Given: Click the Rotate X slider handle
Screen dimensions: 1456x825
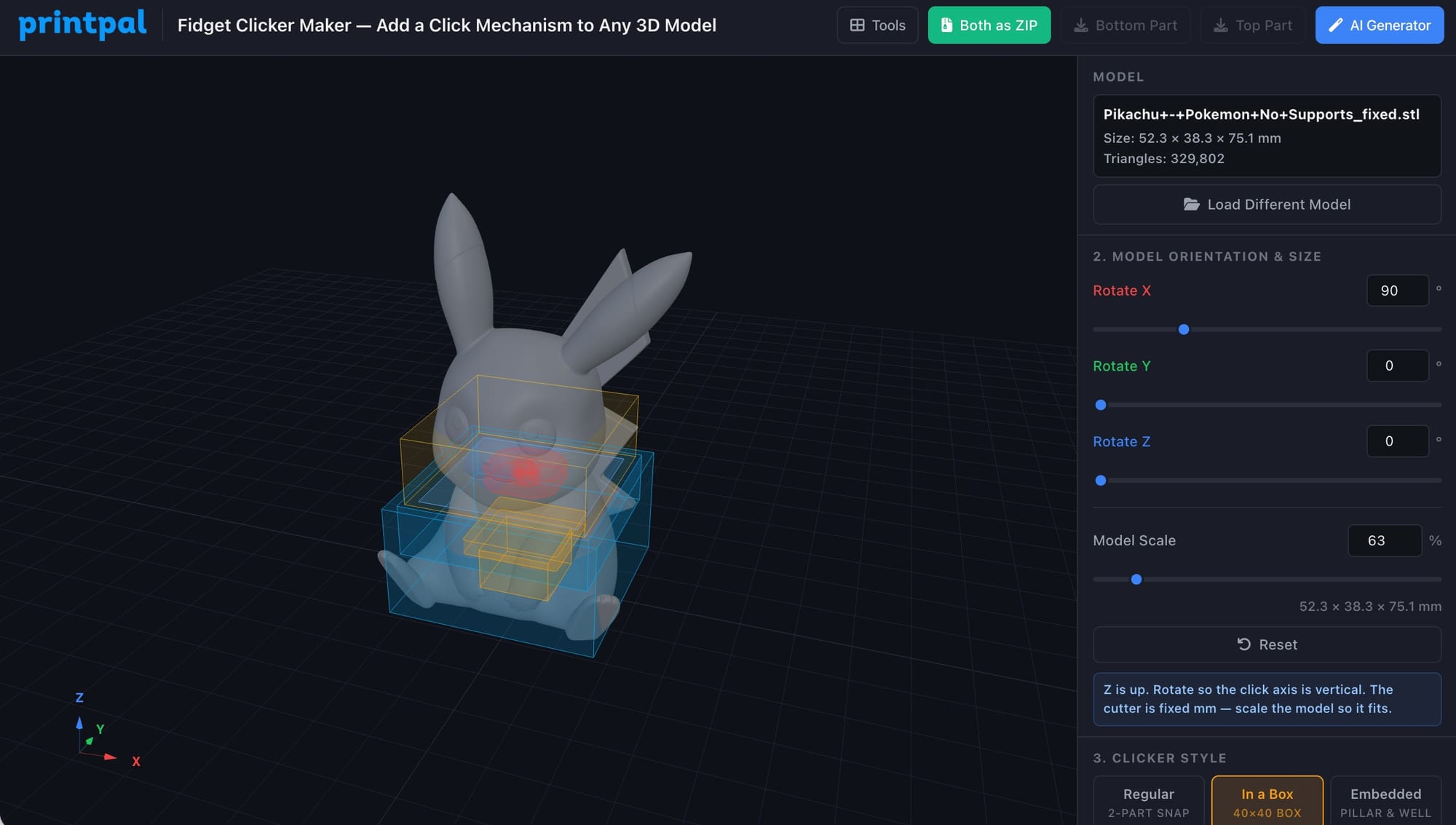Looking at the screenshot, I should (1184, 330).
